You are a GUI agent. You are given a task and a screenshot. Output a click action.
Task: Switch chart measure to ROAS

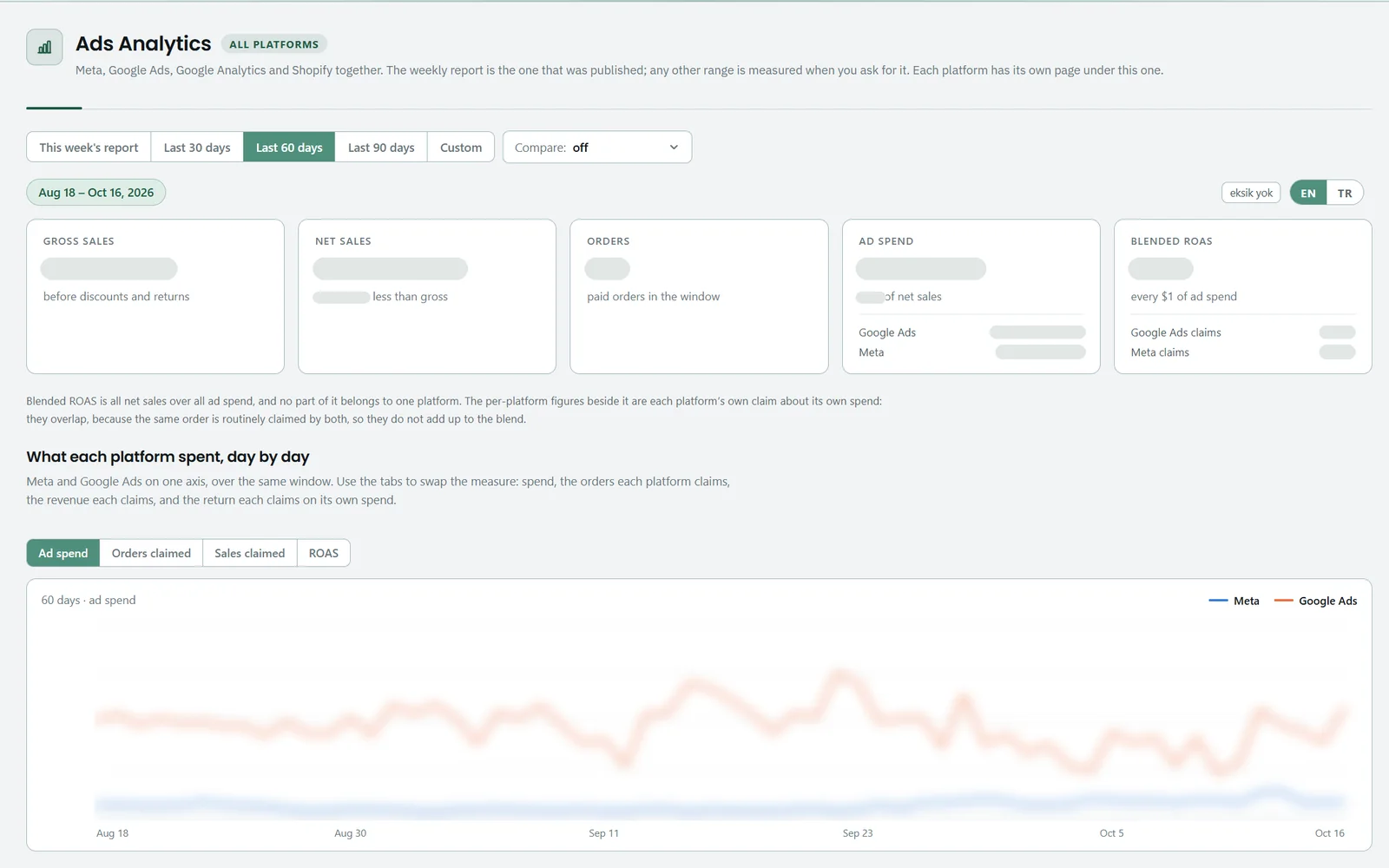[324, 553]
